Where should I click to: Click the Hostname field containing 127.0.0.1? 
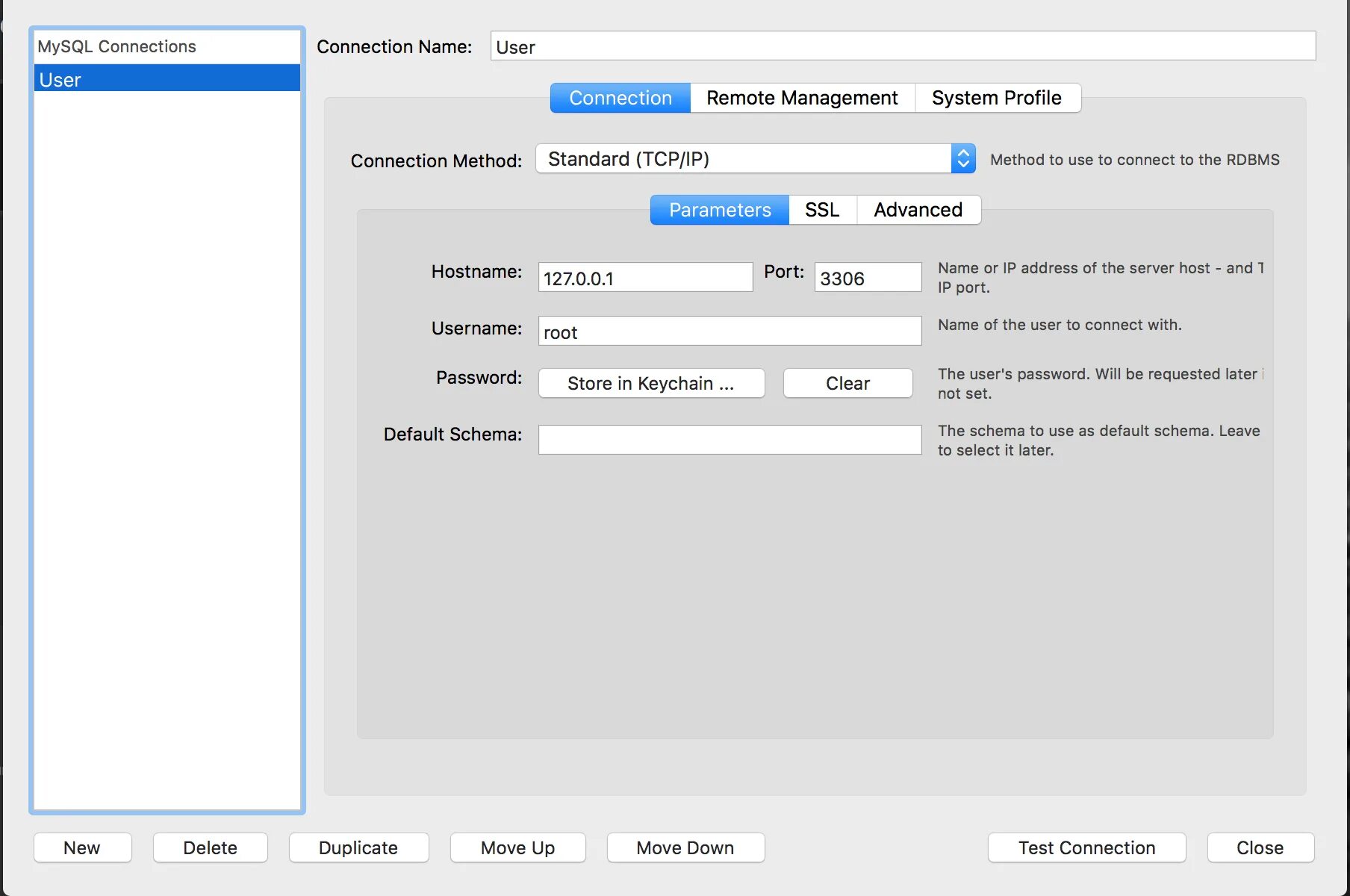[645, 278]
